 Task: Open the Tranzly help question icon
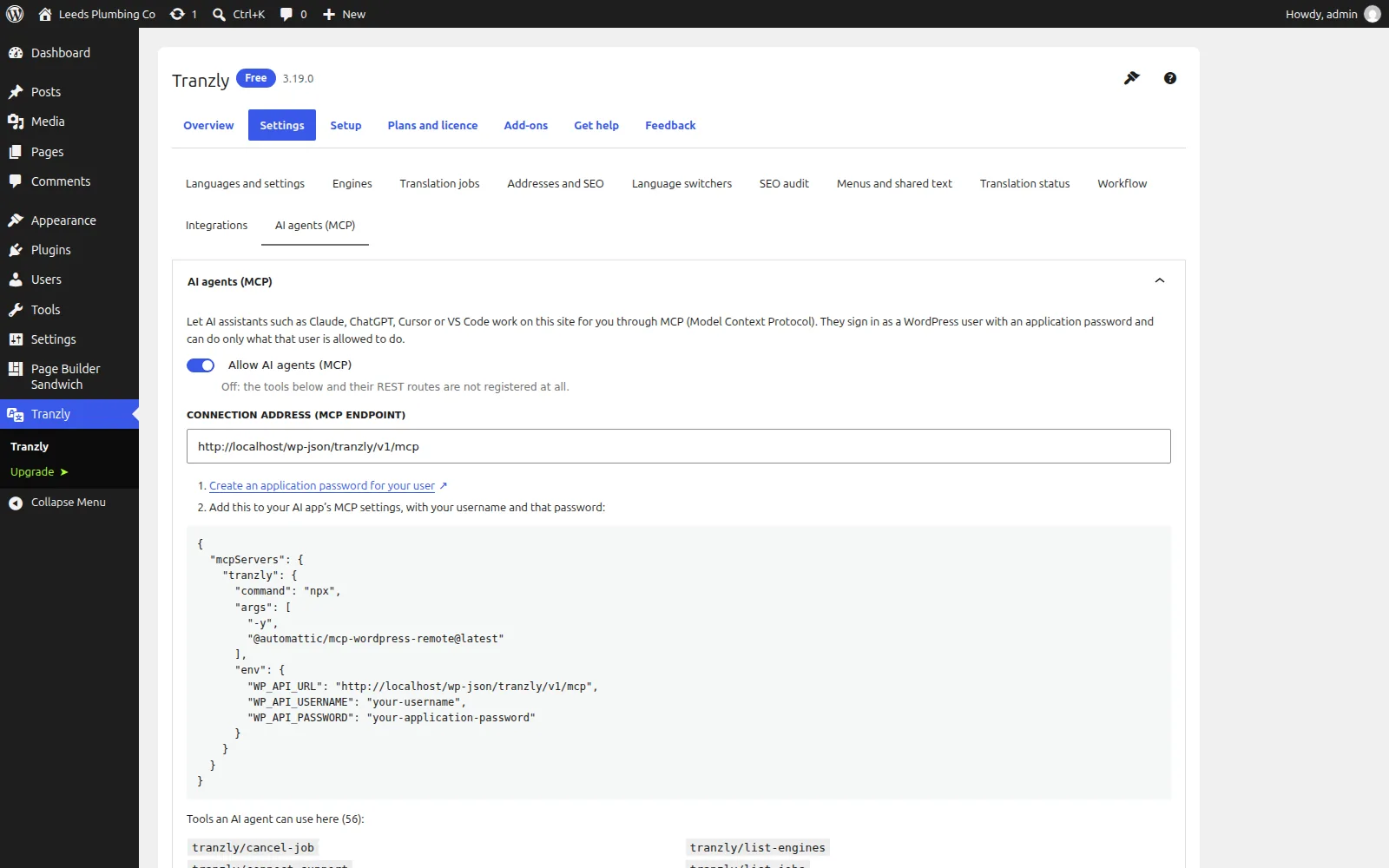[x=1170, y=78]
